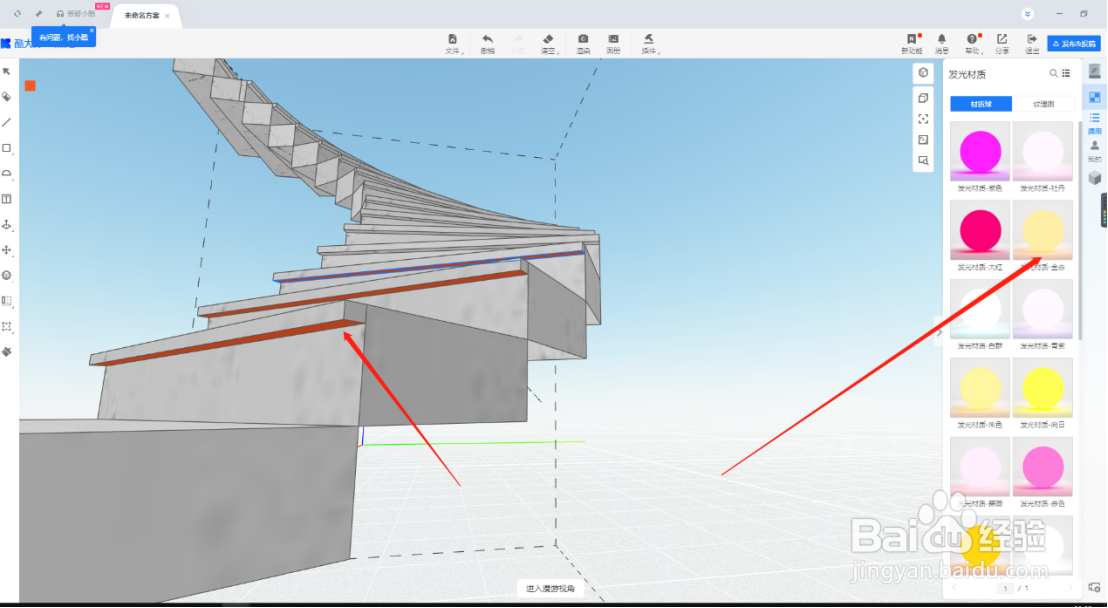The width and height of the screenshot is (1108, 608).
Task: Click the 退出 exit icon
Action: tap(1032, 44)
